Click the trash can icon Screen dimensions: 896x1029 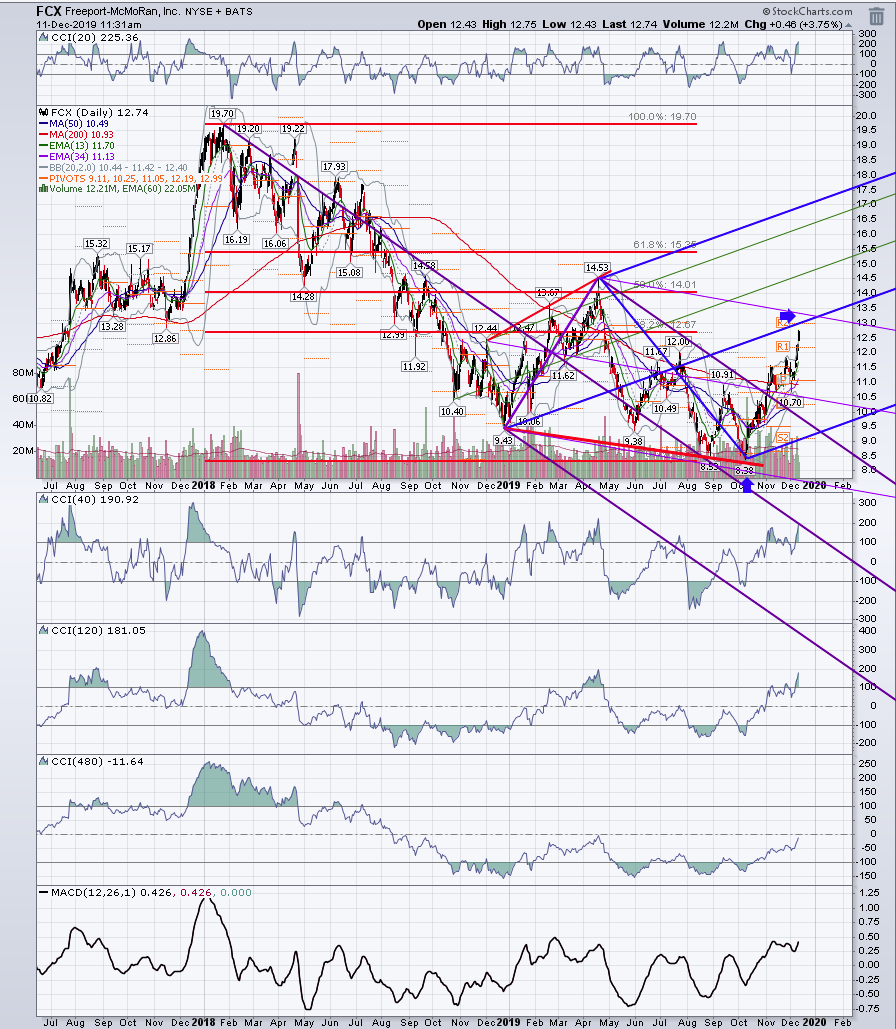point(876,15)
